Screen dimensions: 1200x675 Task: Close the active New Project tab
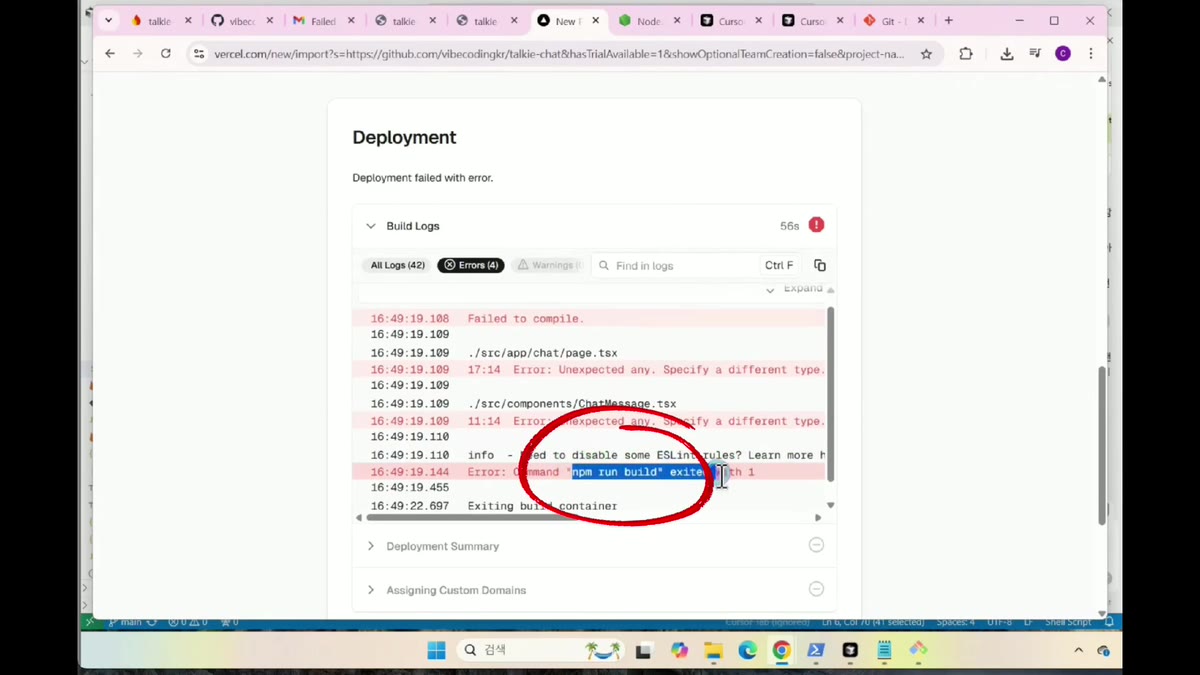[x=595, y=21]
